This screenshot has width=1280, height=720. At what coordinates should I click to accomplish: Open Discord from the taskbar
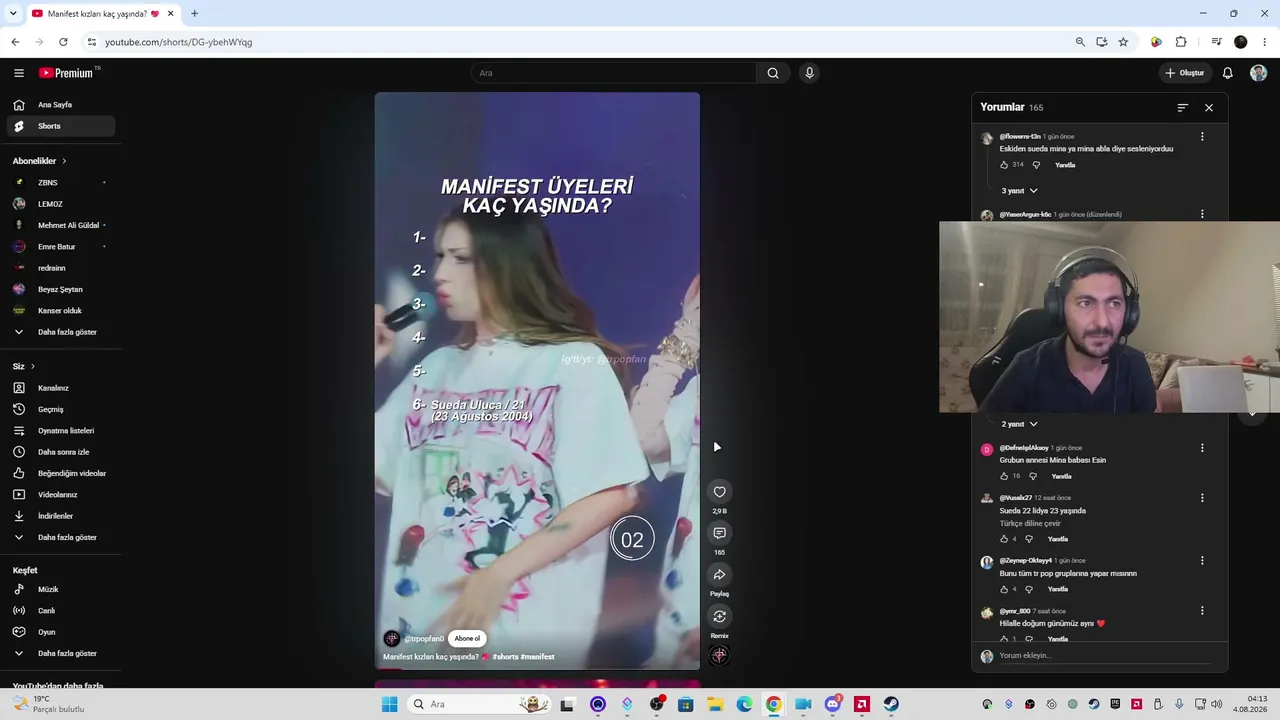832,704
